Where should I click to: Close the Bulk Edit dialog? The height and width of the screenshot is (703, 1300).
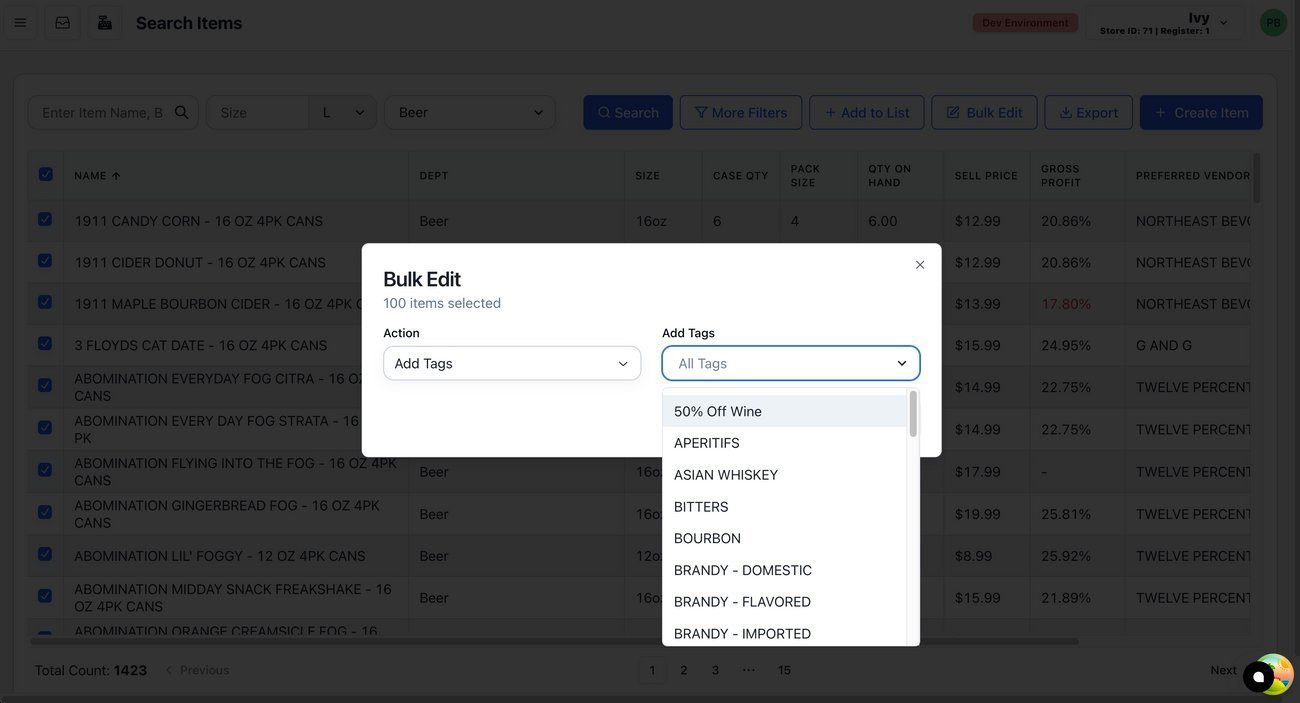[x=920, y=265]
